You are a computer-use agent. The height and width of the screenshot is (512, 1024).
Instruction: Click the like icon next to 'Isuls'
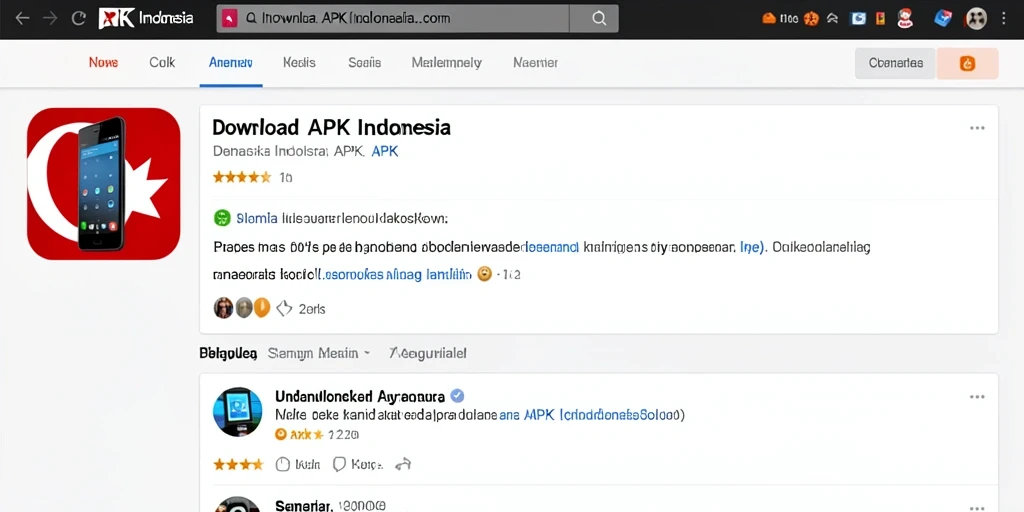click(283, 464)
